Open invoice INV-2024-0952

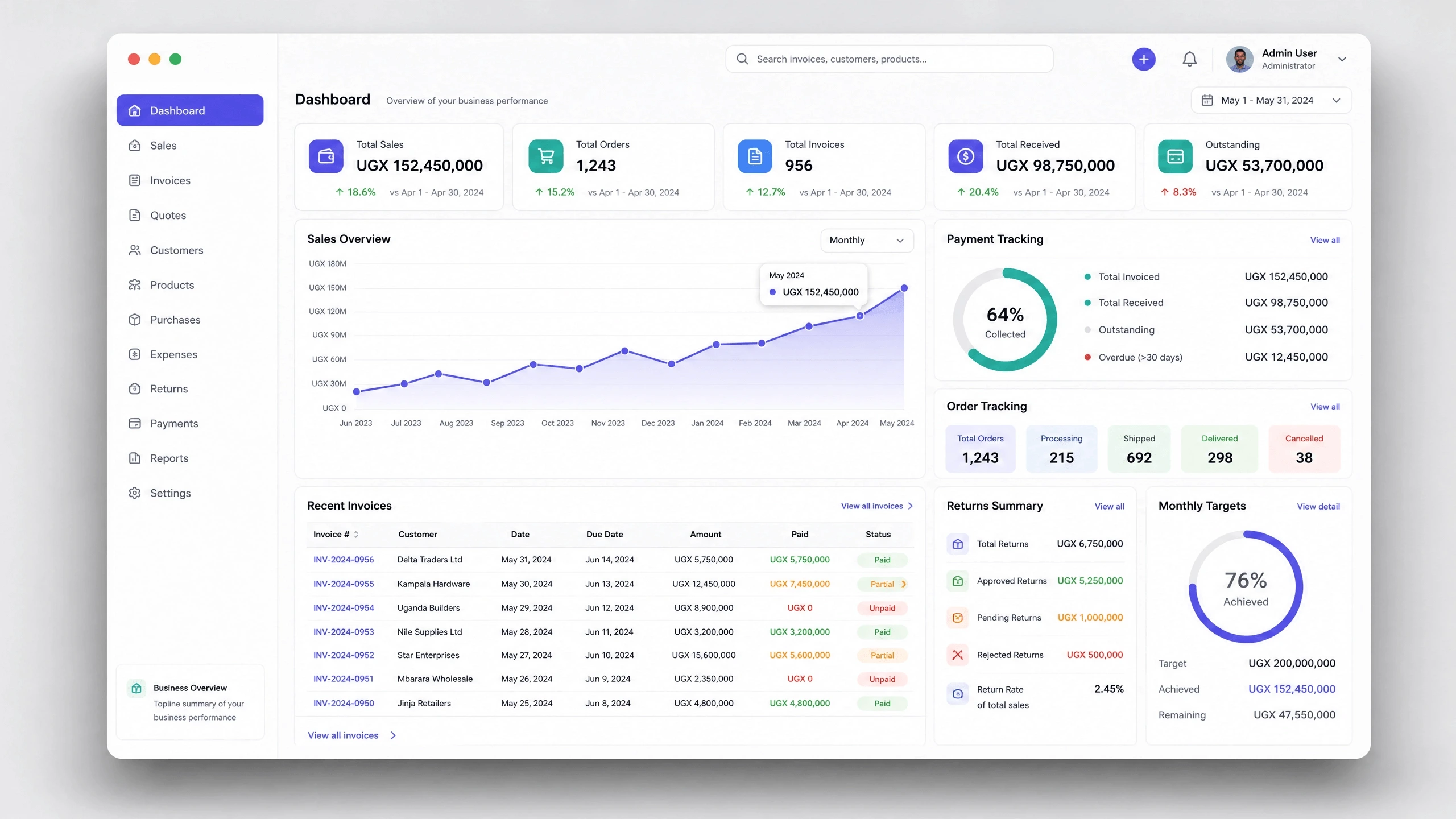pos(344,655)
